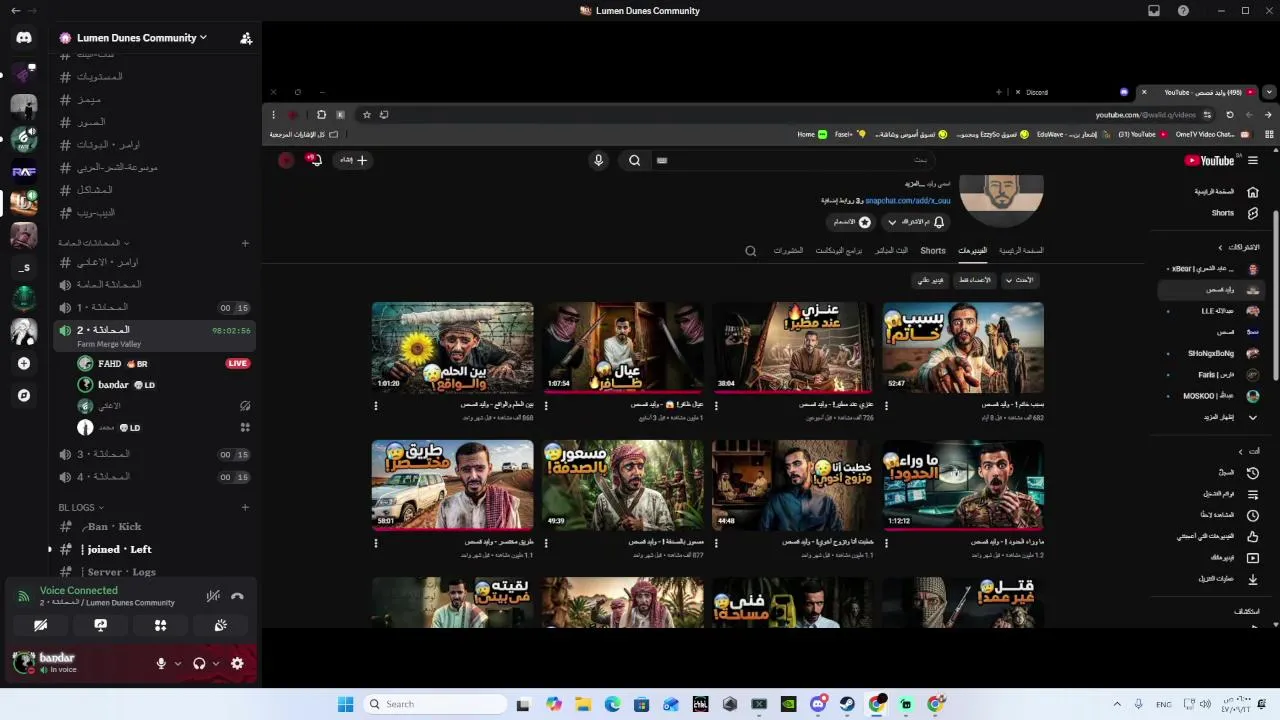This screenshot has width=1280, height=720.
Task: Select الفيديوهات tab on streamed YouTube channel
Action: tap(972, 251)
